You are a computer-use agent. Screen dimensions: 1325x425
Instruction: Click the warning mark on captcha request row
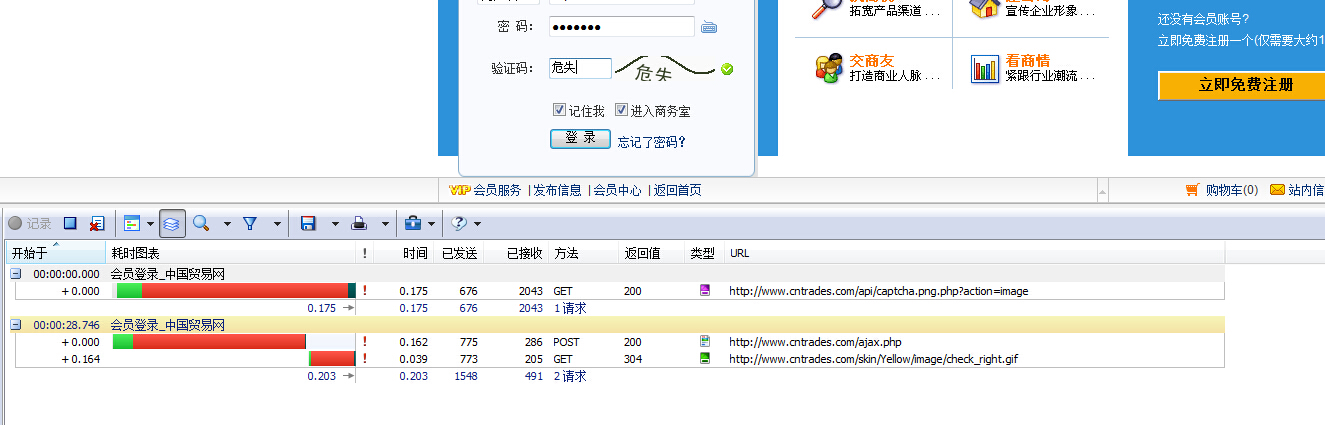tap(364, 291)
